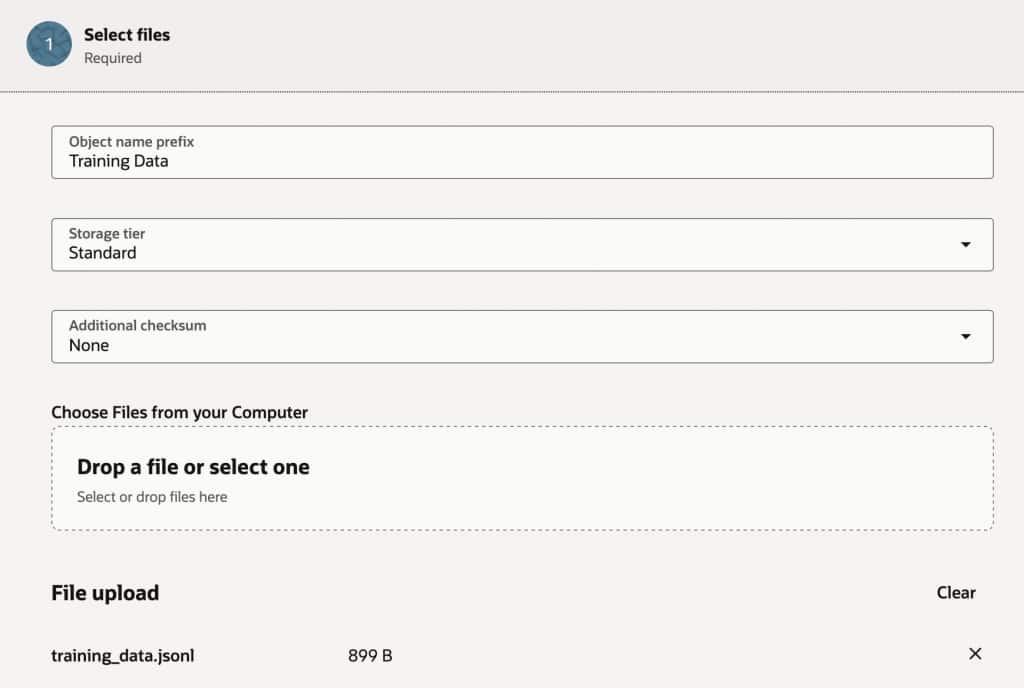Screen dimensions: 1024x688
Task: Click Select or drop files here text
Action: point(150,496)
